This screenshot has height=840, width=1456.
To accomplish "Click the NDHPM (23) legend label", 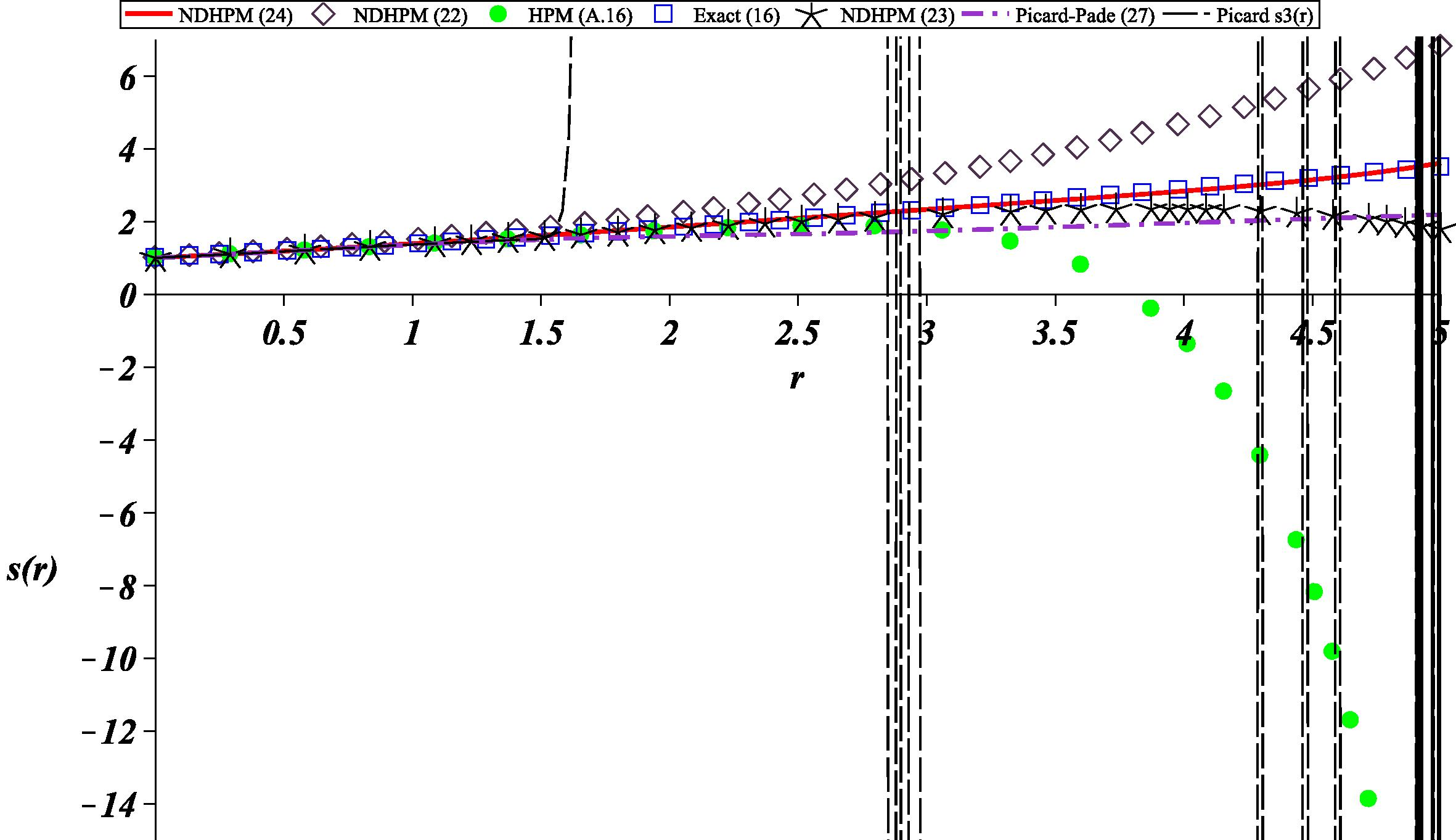I will point(898,15).
